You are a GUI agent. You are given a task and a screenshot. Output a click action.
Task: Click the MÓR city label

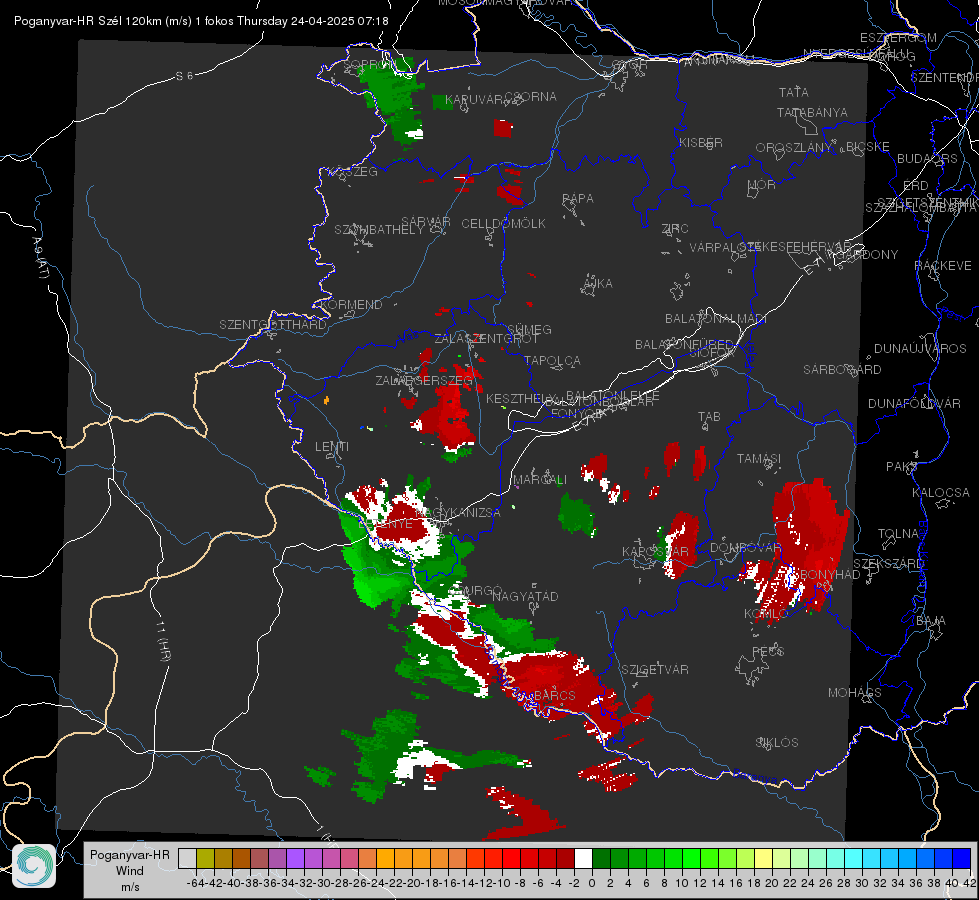[x=762, y=184]
